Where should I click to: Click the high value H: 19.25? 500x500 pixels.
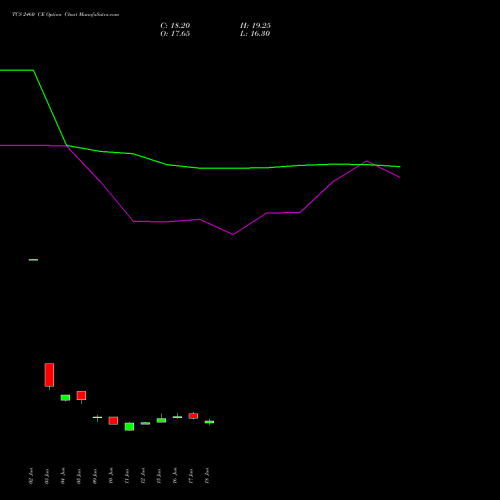[255, 26]
